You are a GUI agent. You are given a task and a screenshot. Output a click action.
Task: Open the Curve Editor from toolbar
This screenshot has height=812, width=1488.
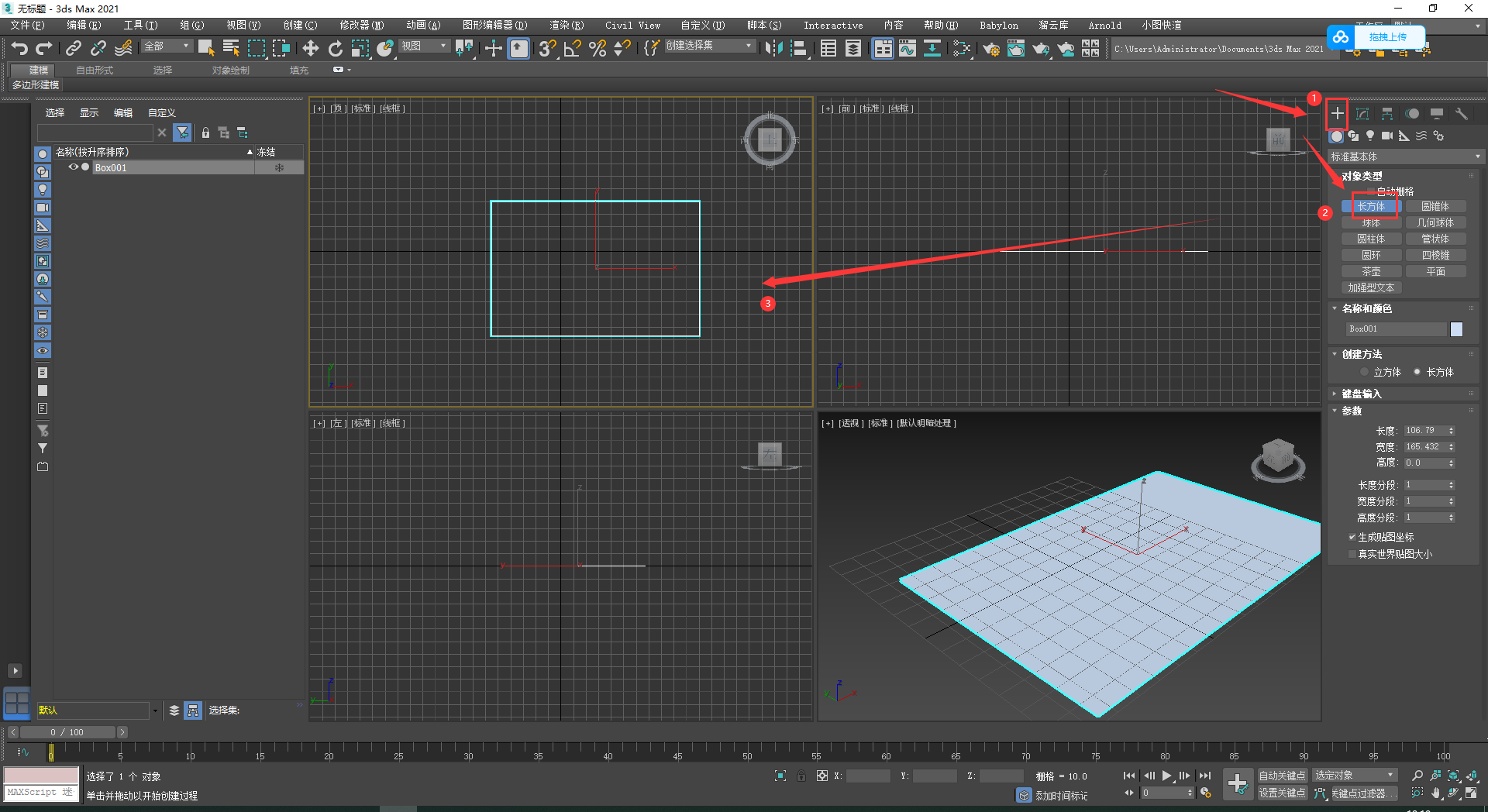coord(908,49)
